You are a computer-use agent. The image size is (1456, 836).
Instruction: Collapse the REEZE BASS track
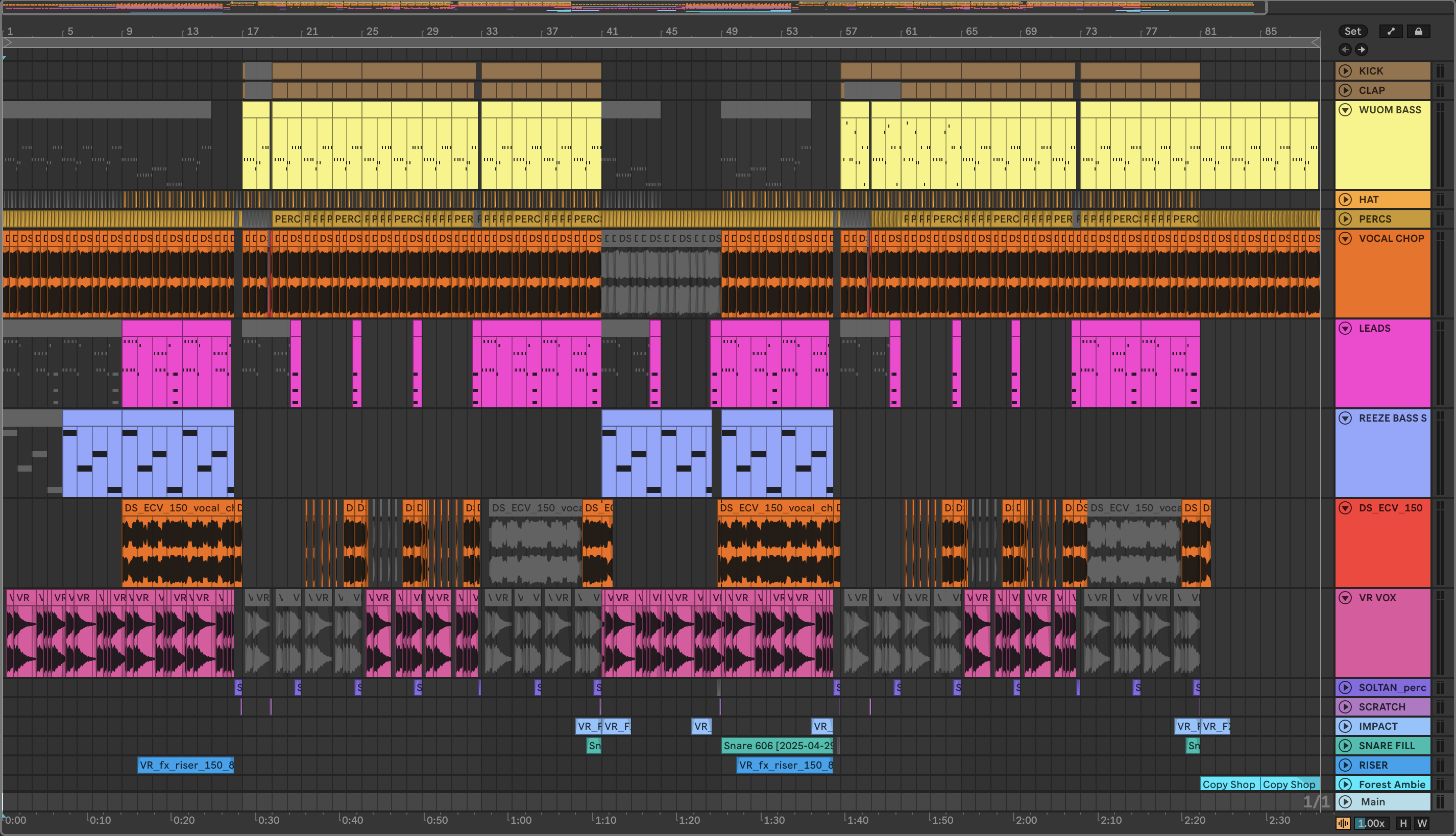1345,418
